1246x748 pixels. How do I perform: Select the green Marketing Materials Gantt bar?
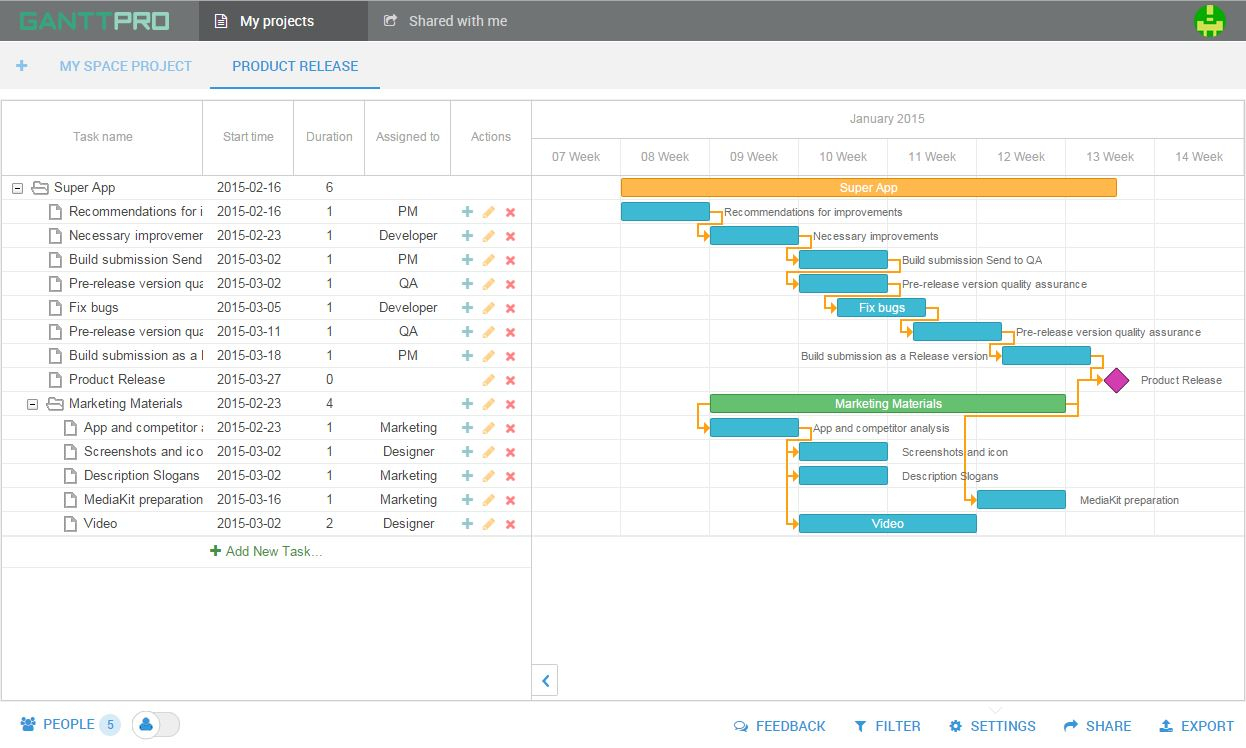pyautogui.click(x=887, y=404)
